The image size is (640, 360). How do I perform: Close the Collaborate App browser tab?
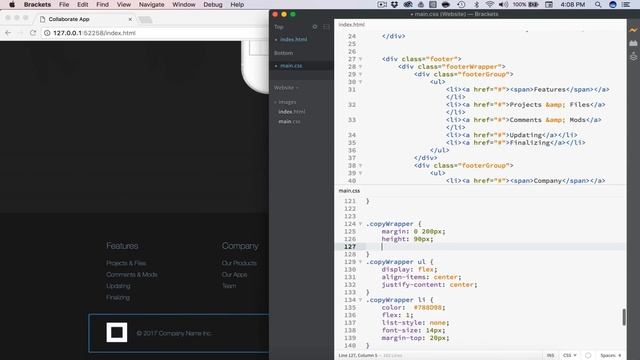coord(130,19)
